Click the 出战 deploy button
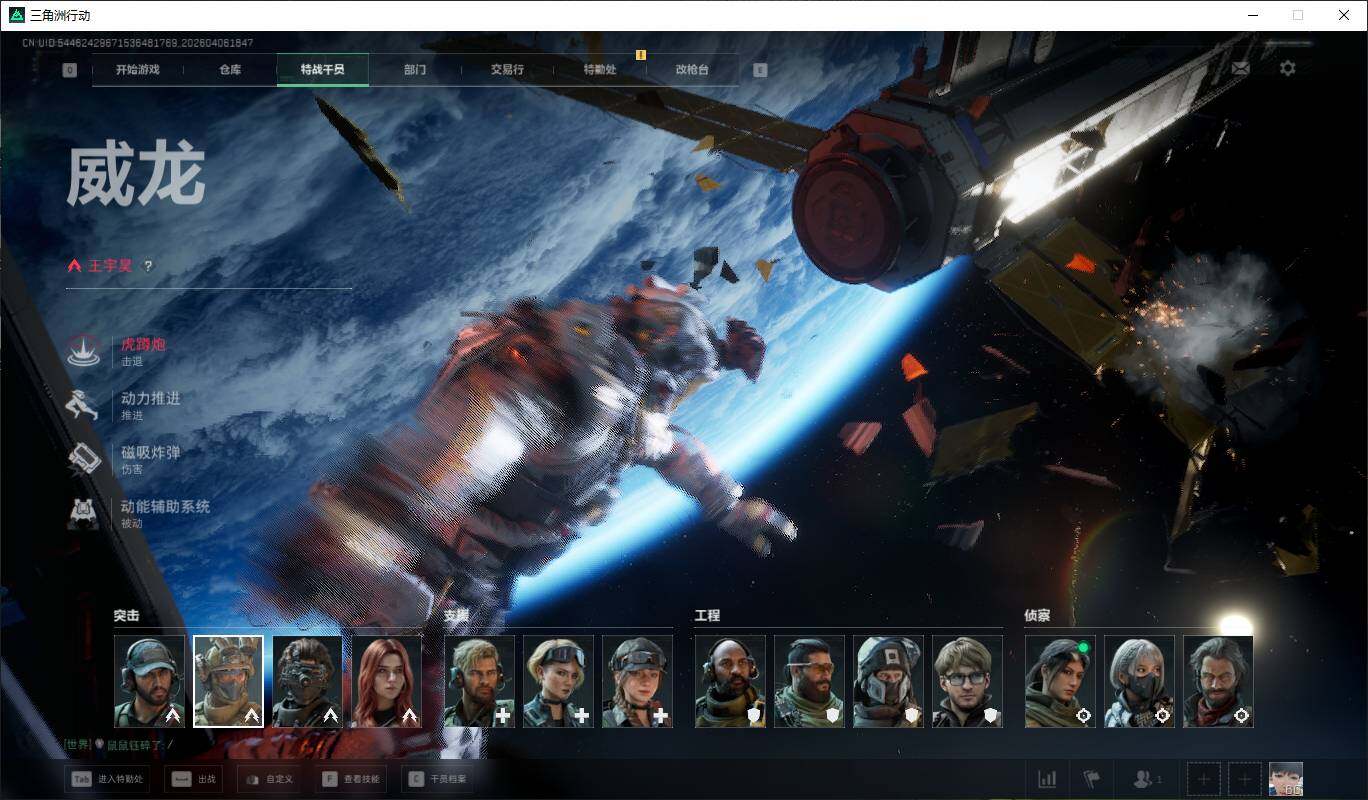The width and height of the screenshot is (1368, 800). coord(194,779)
